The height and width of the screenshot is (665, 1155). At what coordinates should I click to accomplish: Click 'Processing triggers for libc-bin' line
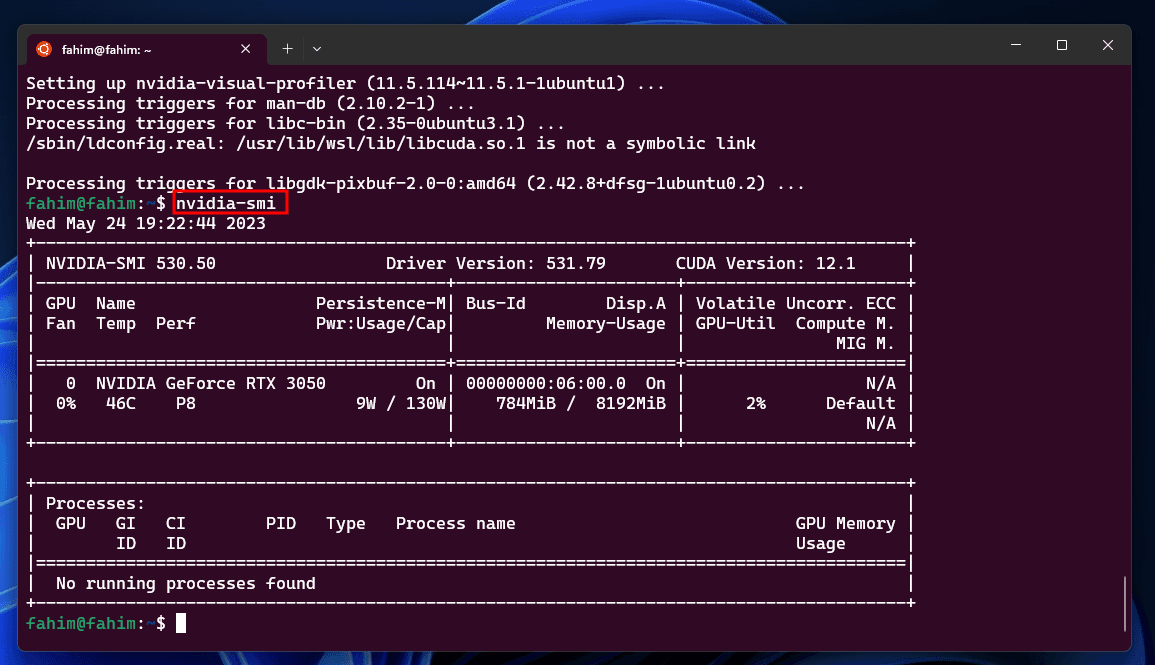pyautogui.click(x=295, y=123)
